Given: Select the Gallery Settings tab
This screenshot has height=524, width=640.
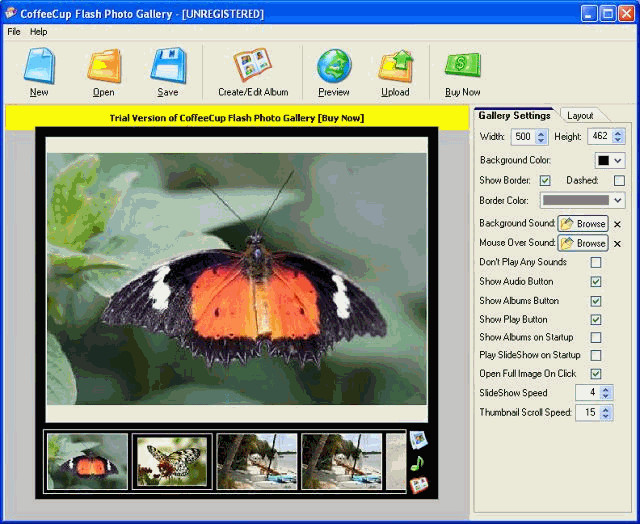Looking at the screenshot, I should coord(514,115).
